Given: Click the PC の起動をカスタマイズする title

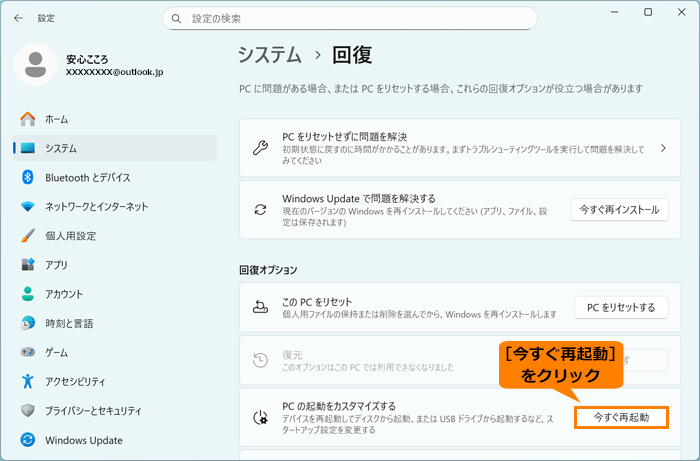Looking at the screenshot, I should coord(339,406).
